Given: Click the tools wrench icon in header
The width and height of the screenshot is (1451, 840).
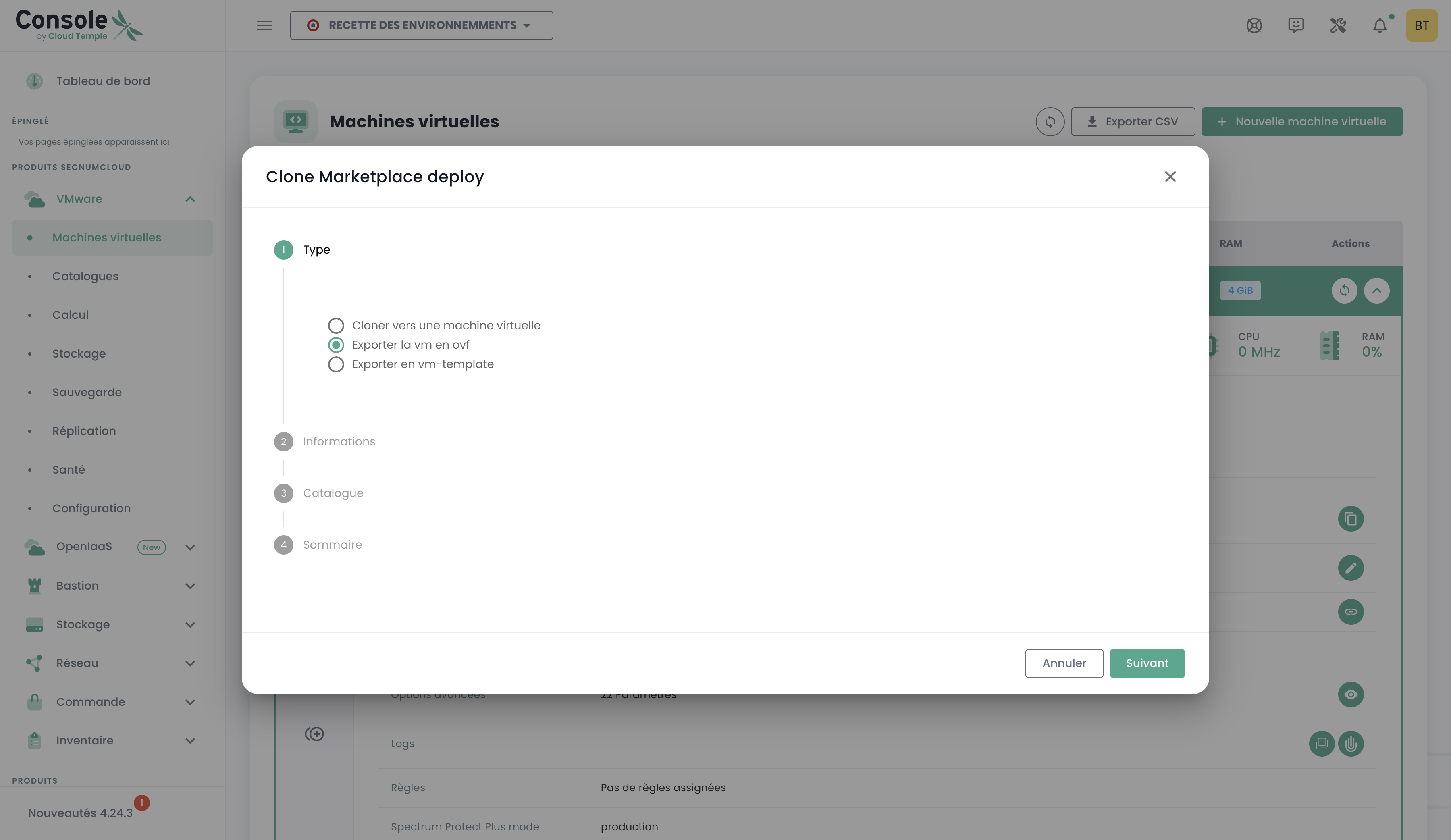Looking at the screenshot, I should [x=1338, y=25].
